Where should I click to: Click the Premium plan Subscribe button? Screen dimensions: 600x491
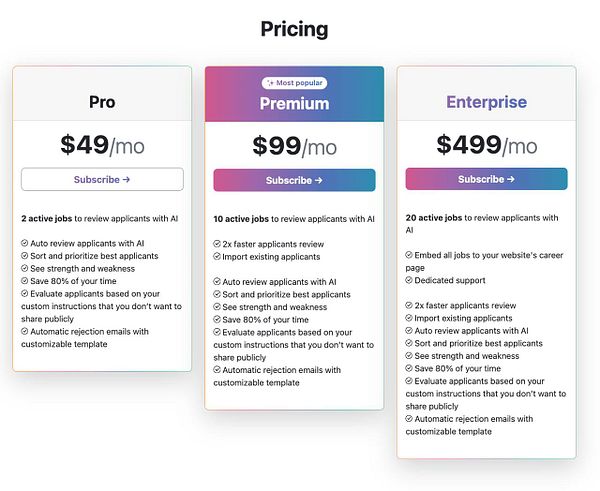(294, 180)
